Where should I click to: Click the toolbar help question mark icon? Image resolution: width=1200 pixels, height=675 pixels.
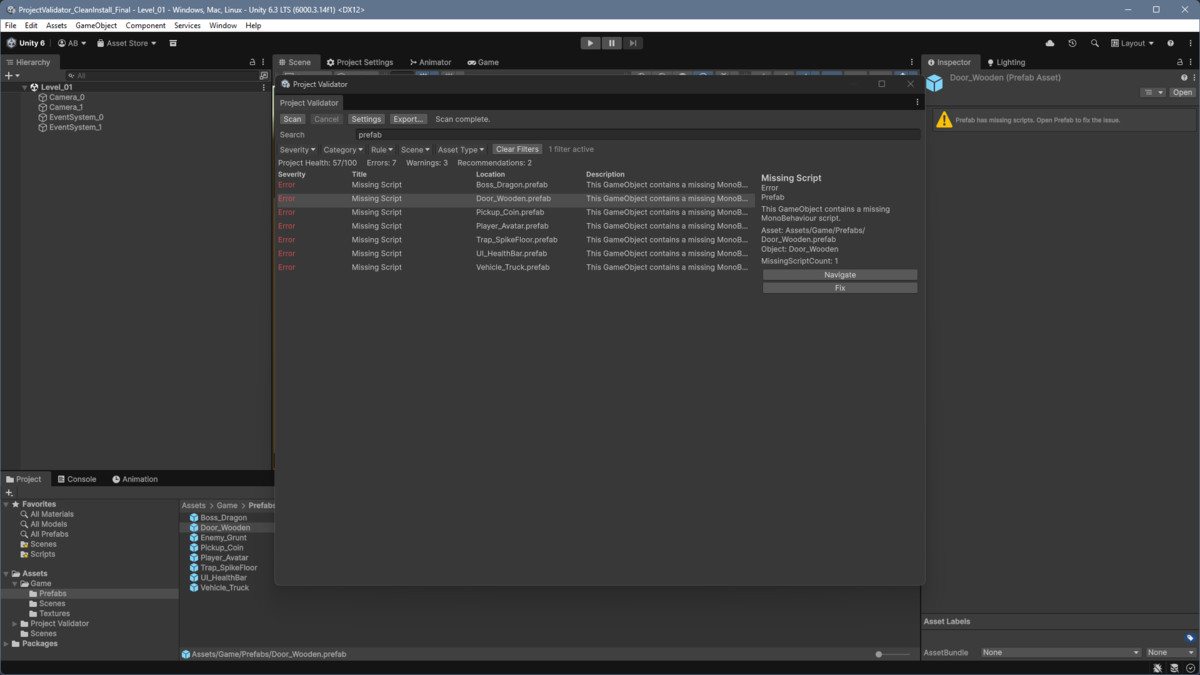coord(1171,43)
